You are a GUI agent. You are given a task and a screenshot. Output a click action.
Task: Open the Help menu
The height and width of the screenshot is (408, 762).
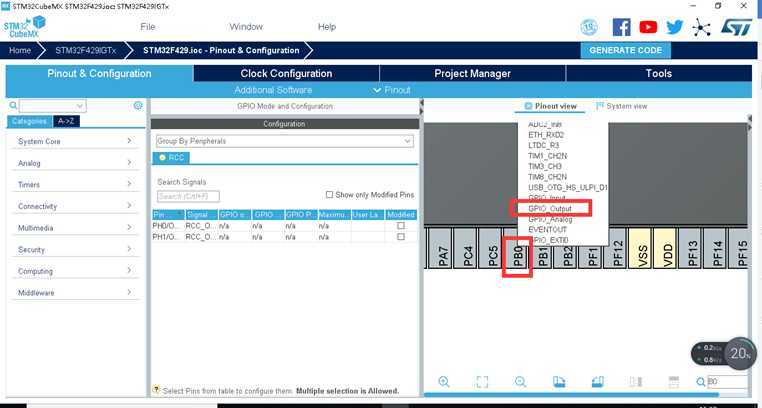click(x=327, y=27)
